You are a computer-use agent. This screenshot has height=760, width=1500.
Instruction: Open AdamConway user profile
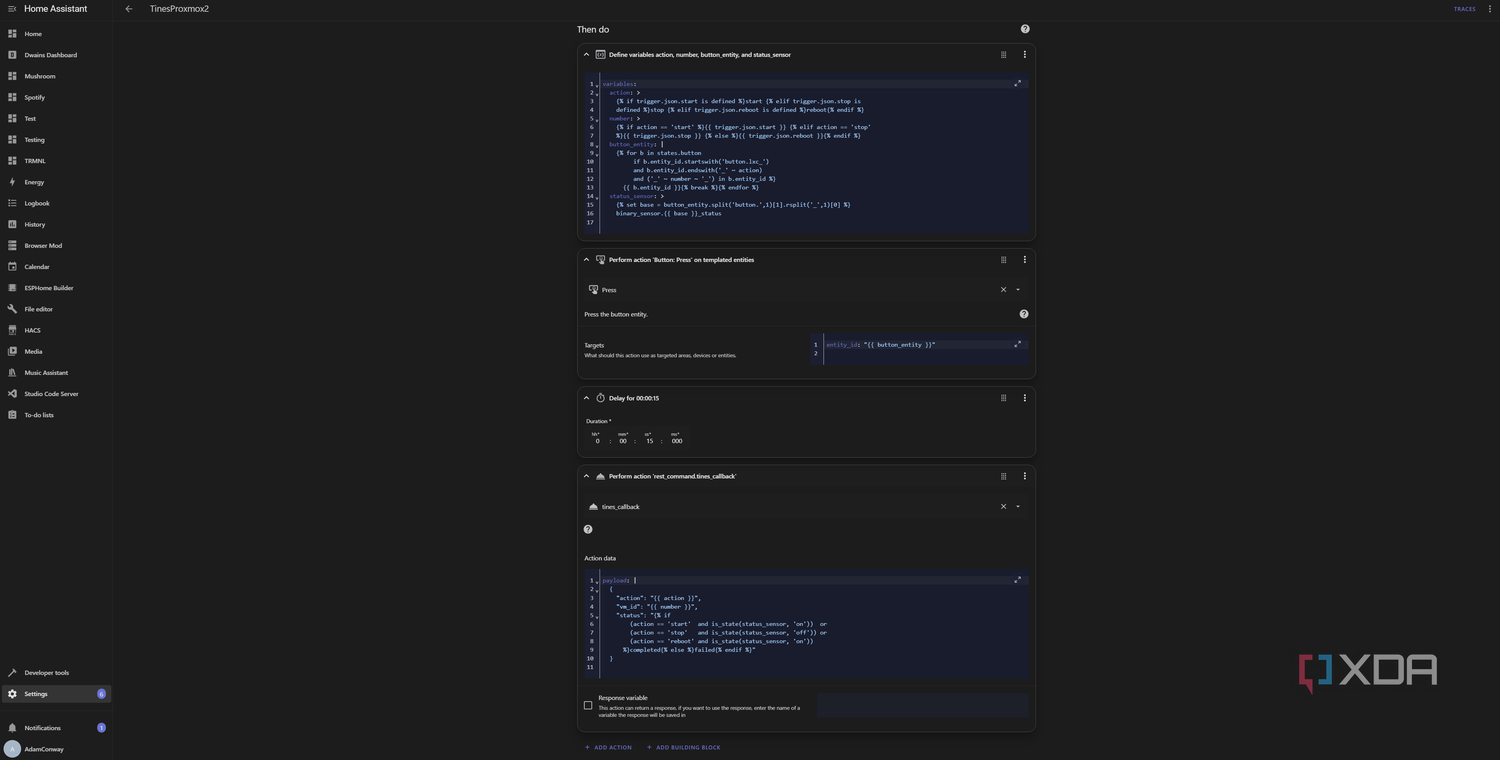point(56,749)
